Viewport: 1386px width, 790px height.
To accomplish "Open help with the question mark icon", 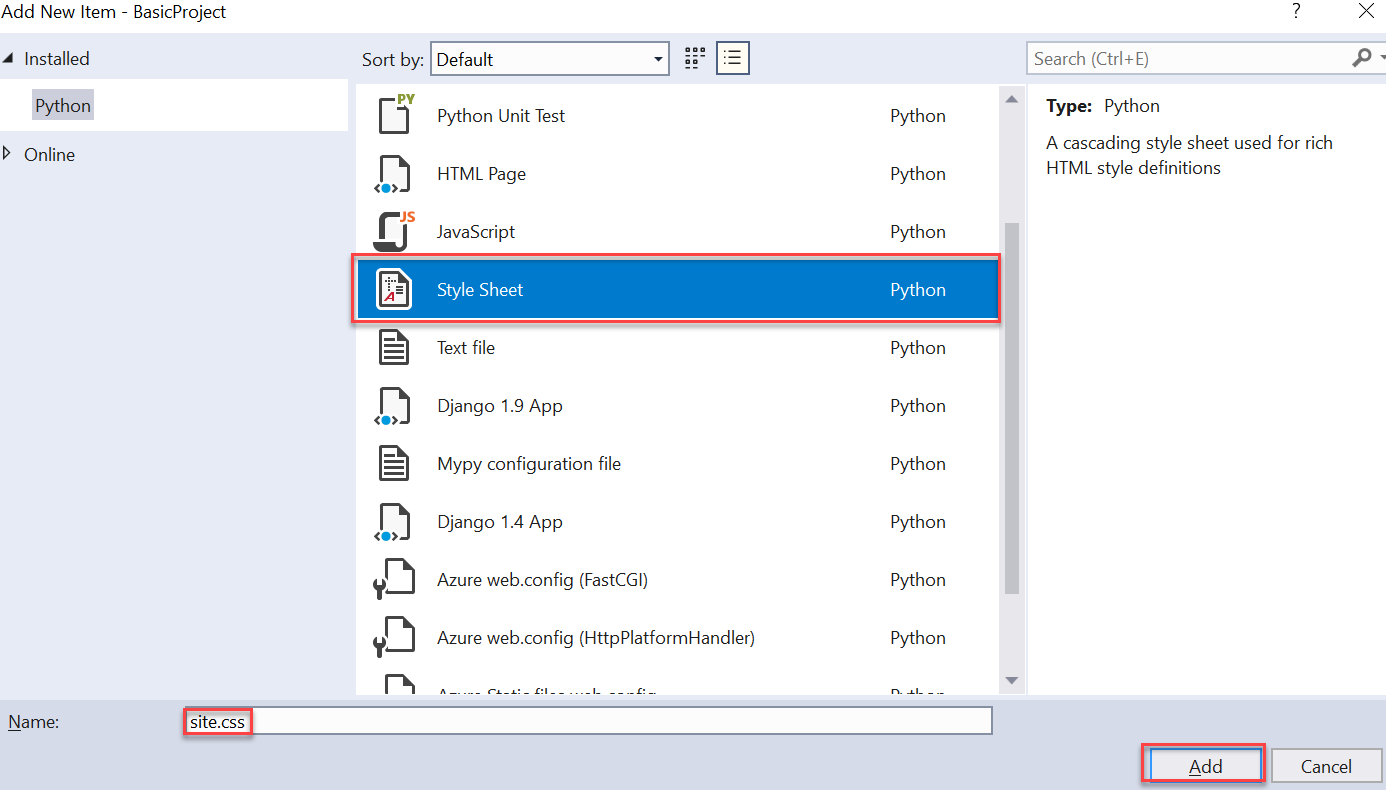I will (x=1295, y=11).
